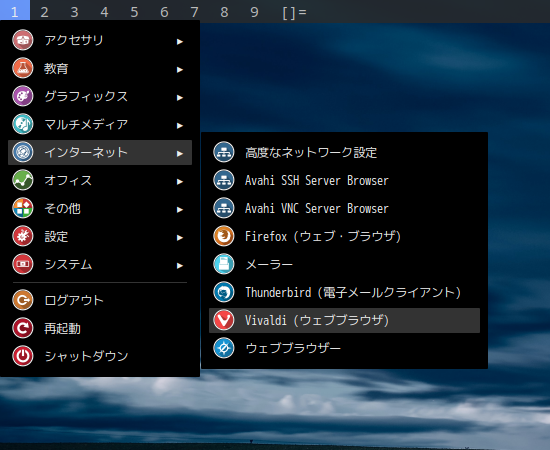This screenshot has height=450, width=550.
Task: Click the ウェブブラウザー compass icon
Action: pos(224,348)
